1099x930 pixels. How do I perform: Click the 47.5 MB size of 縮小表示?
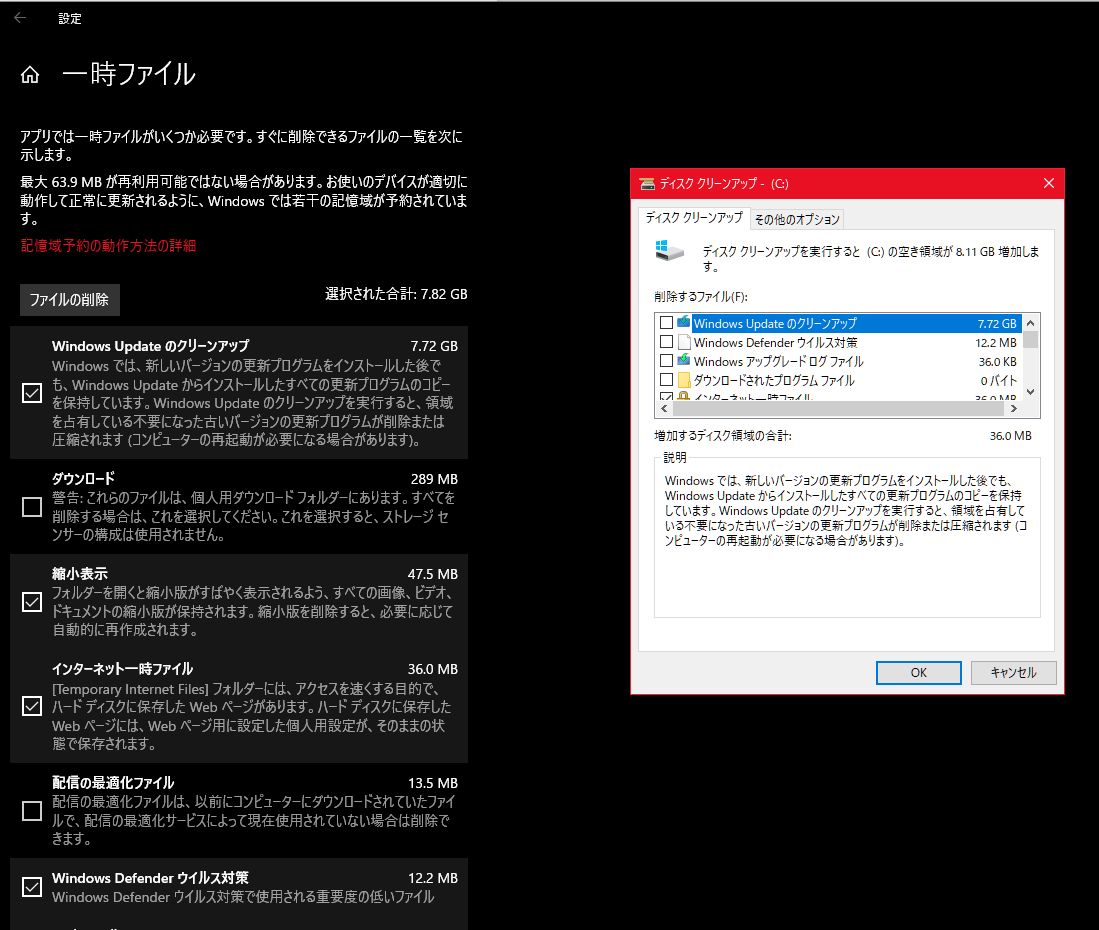(432, 574)
